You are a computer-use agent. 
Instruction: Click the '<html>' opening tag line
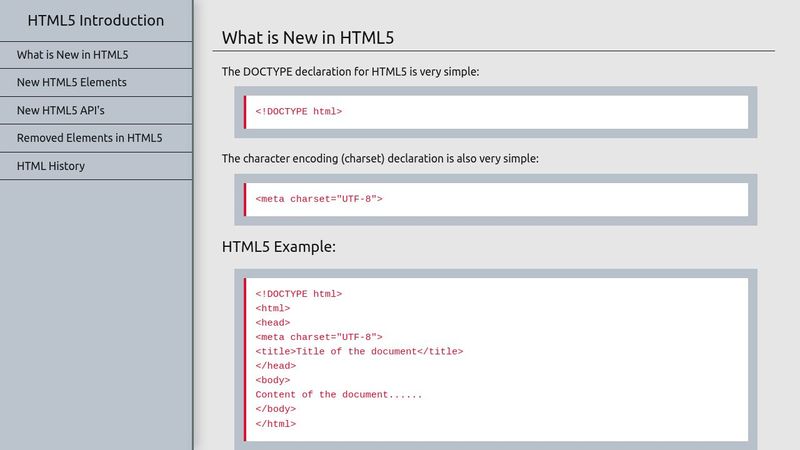(273, 308)
